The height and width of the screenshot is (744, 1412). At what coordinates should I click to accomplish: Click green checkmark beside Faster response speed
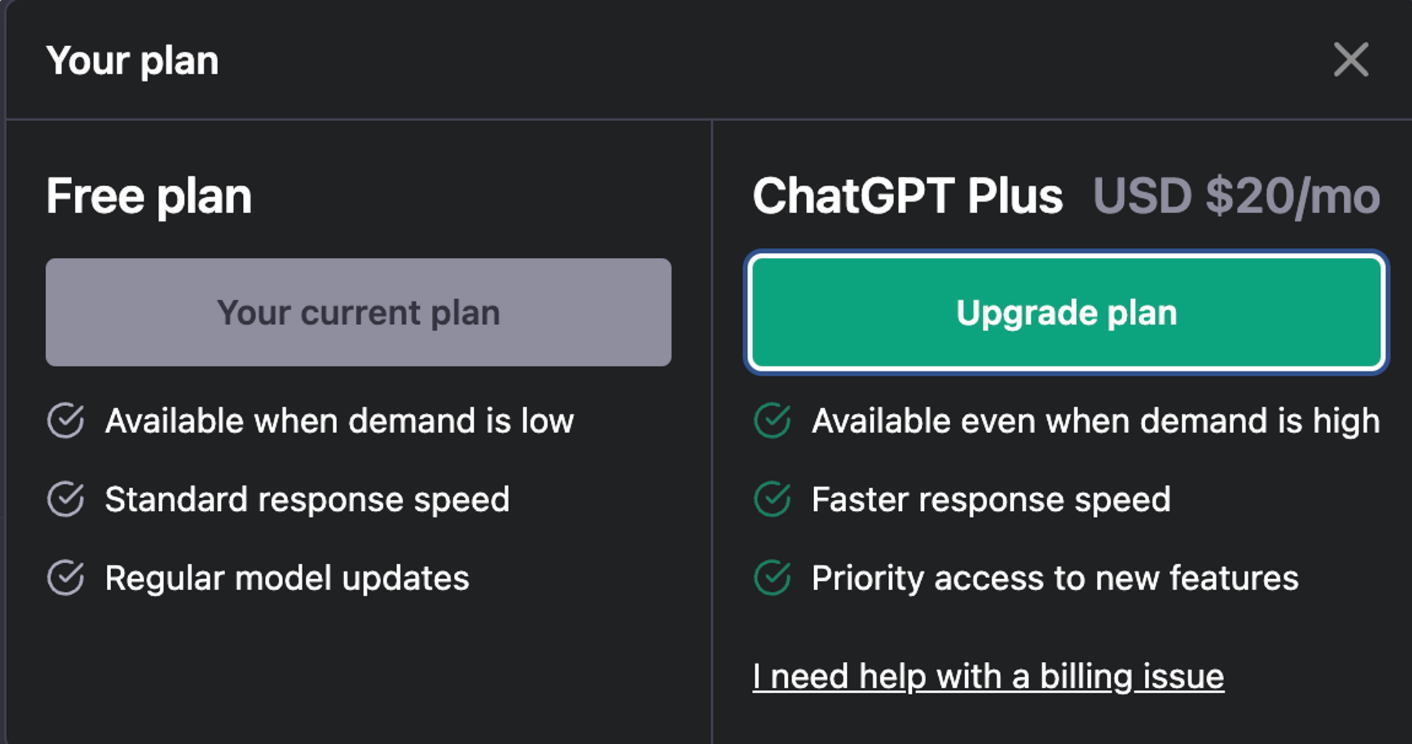pos(772,499)
